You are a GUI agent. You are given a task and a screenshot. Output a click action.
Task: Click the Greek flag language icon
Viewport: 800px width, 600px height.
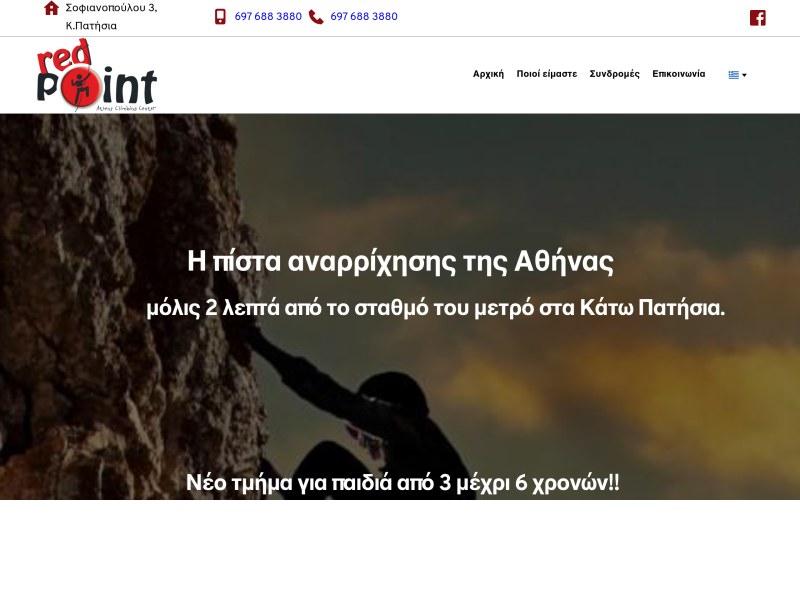coord(734,74)
